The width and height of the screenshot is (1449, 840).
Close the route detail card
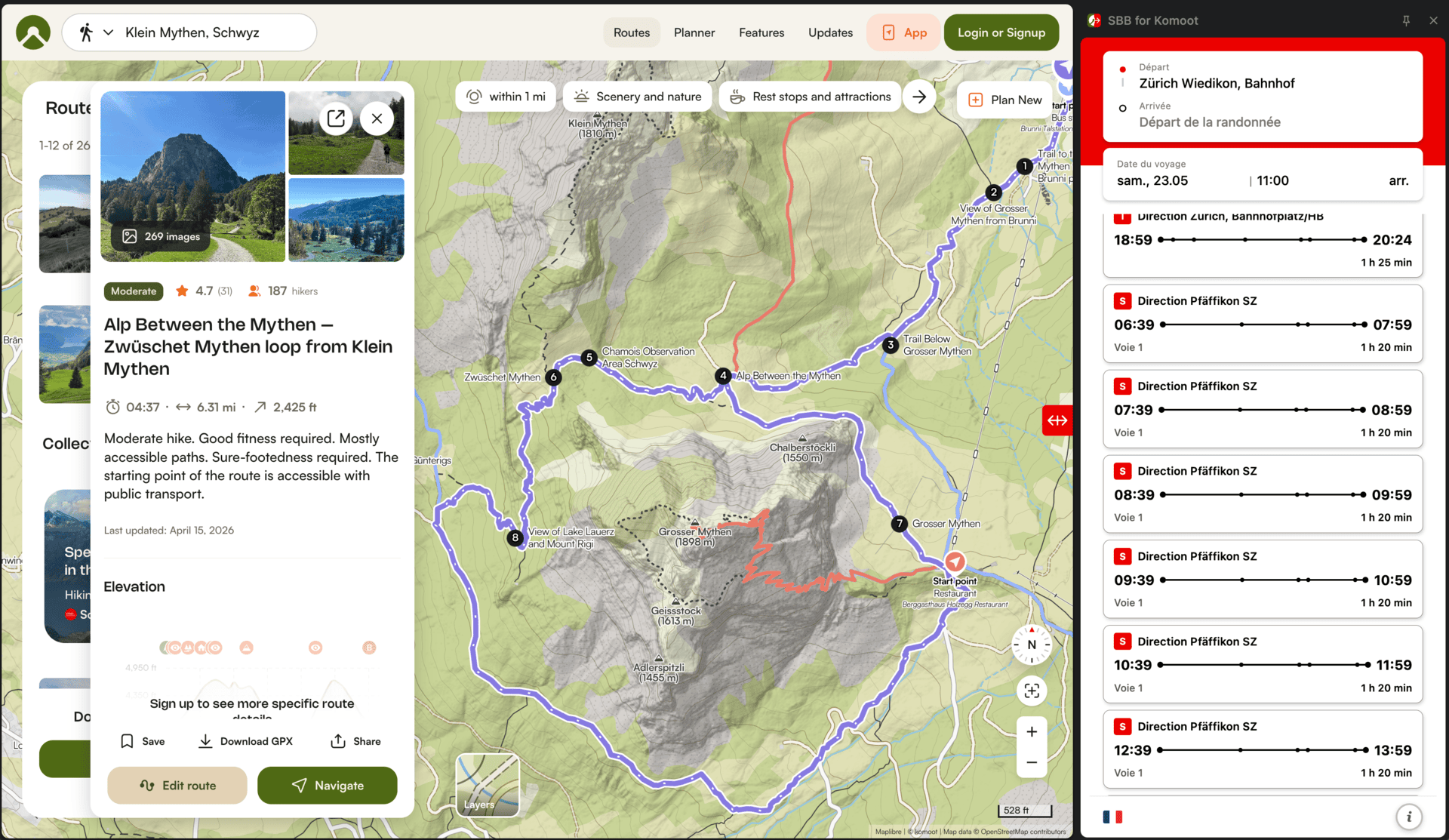coord(377,118)
